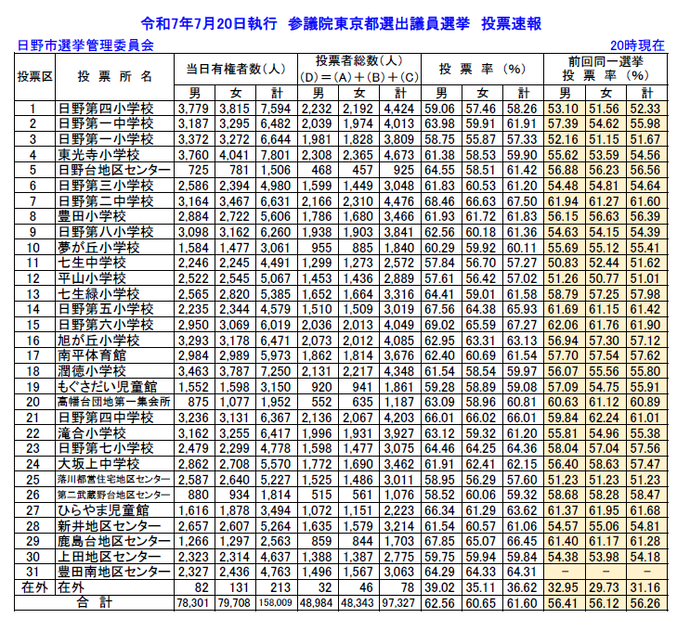Click the 前回同一選挙 投票率 header
Viewport: 690px width, 631px height.
coord(606,69)
